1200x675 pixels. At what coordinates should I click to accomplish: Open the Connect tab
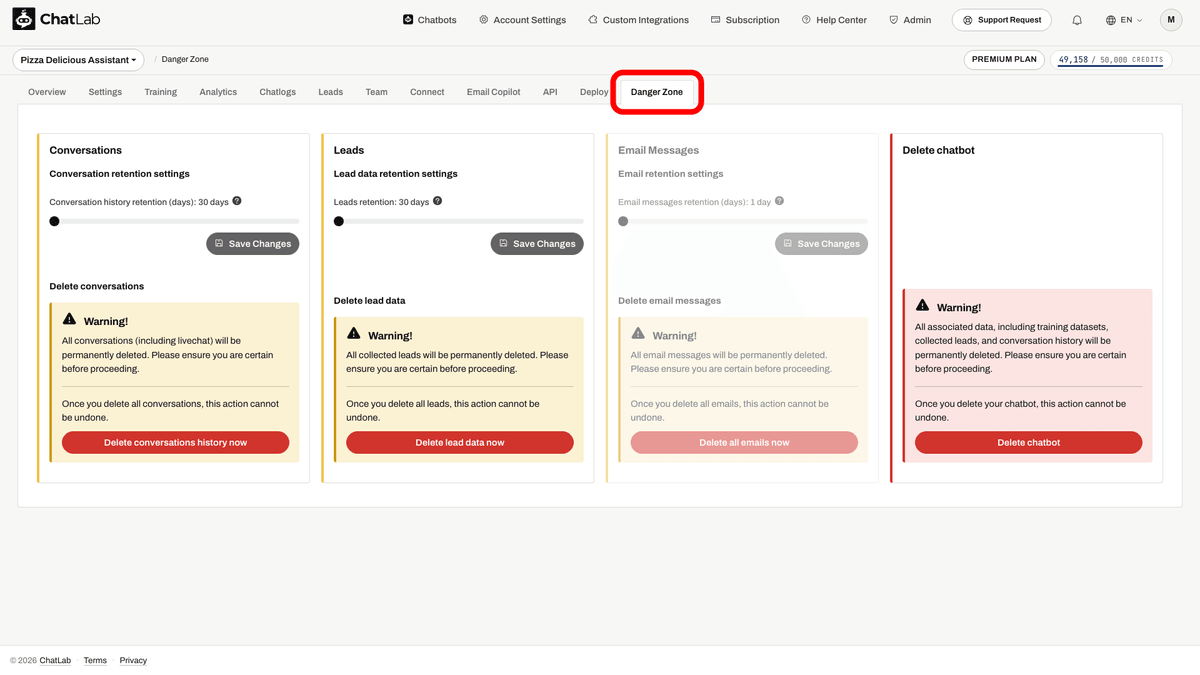(x=427, y=92)
